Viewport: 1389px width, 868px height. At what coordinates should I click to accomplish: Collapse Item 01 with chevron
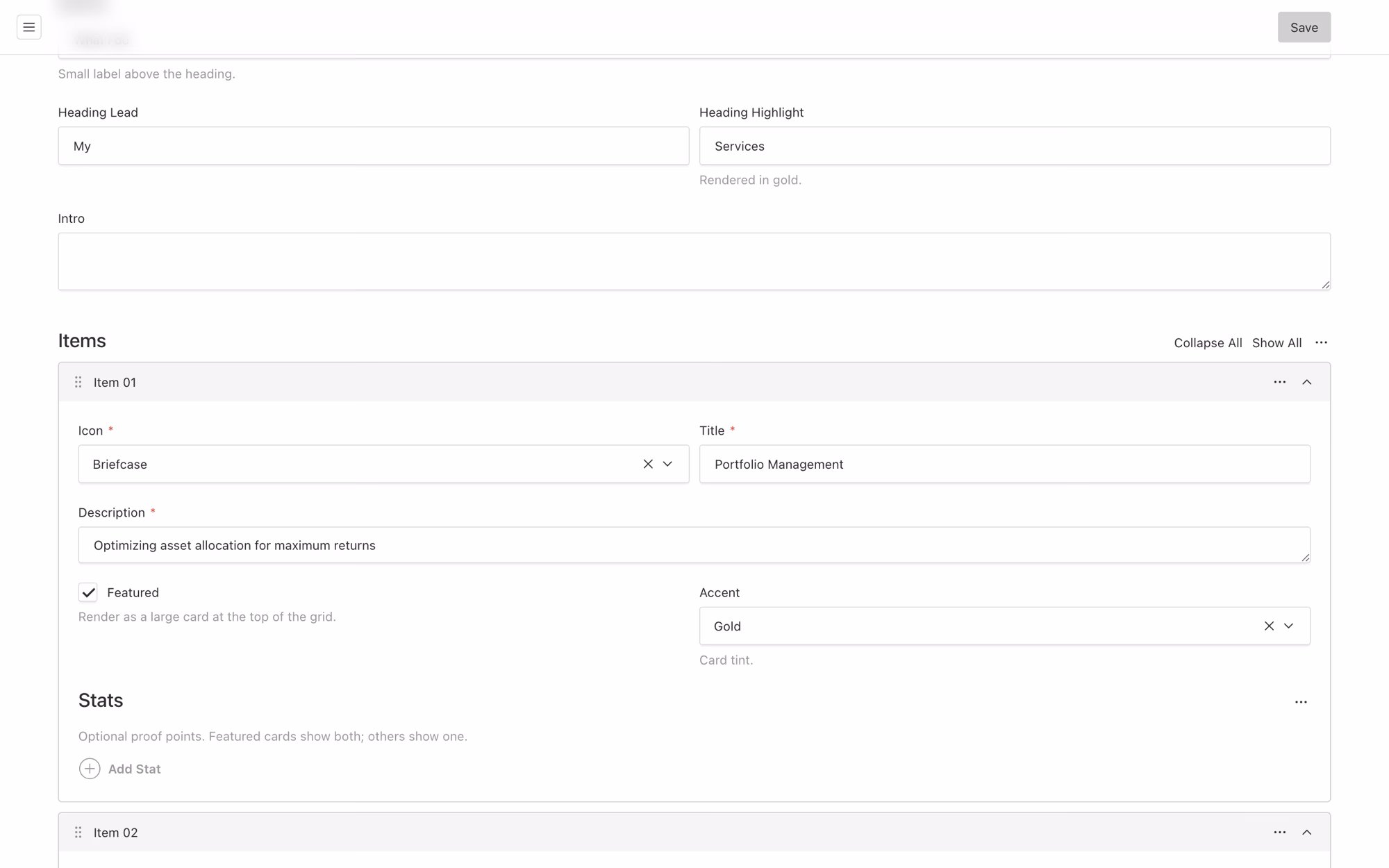pyautogui.click(x=1306, y=382)
